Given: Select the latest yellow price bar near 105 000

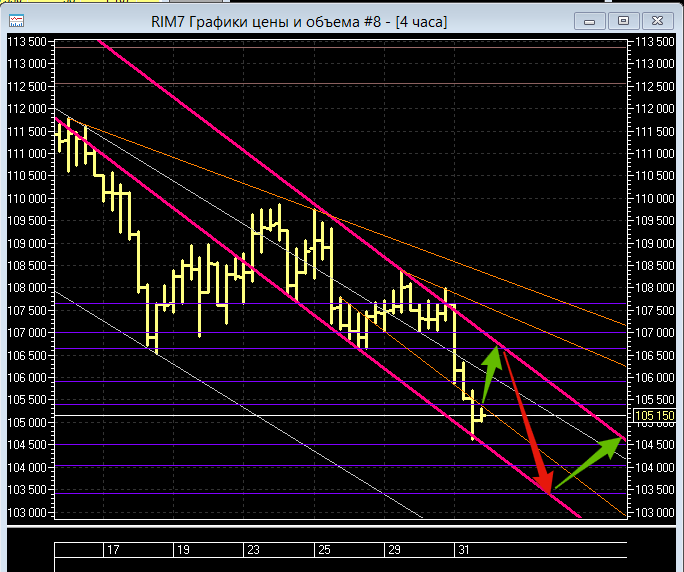Looking at the screenshot, I should coord(482,414).
